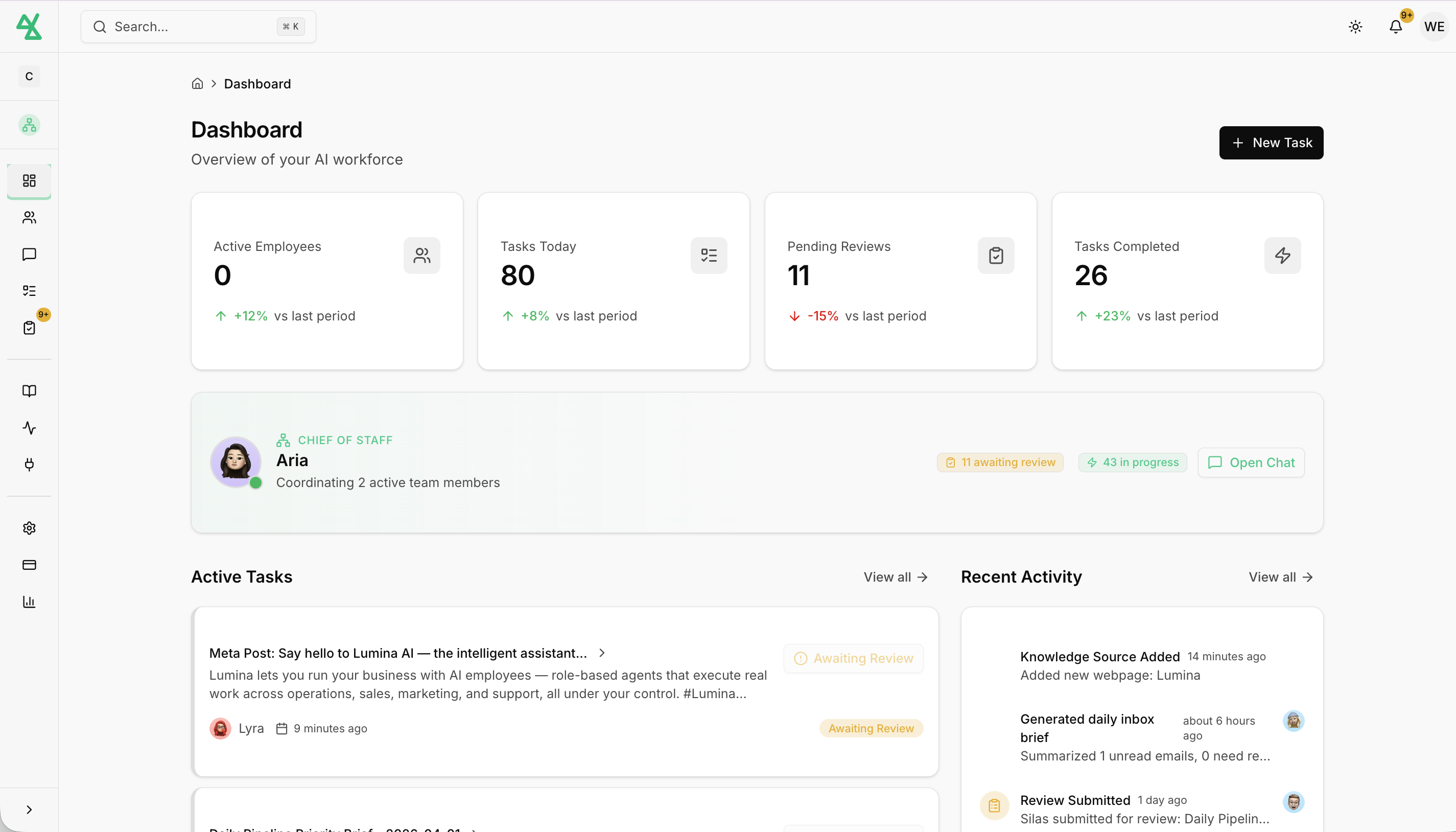Open the Knowledge book sidebar icon

coord(29,391)
